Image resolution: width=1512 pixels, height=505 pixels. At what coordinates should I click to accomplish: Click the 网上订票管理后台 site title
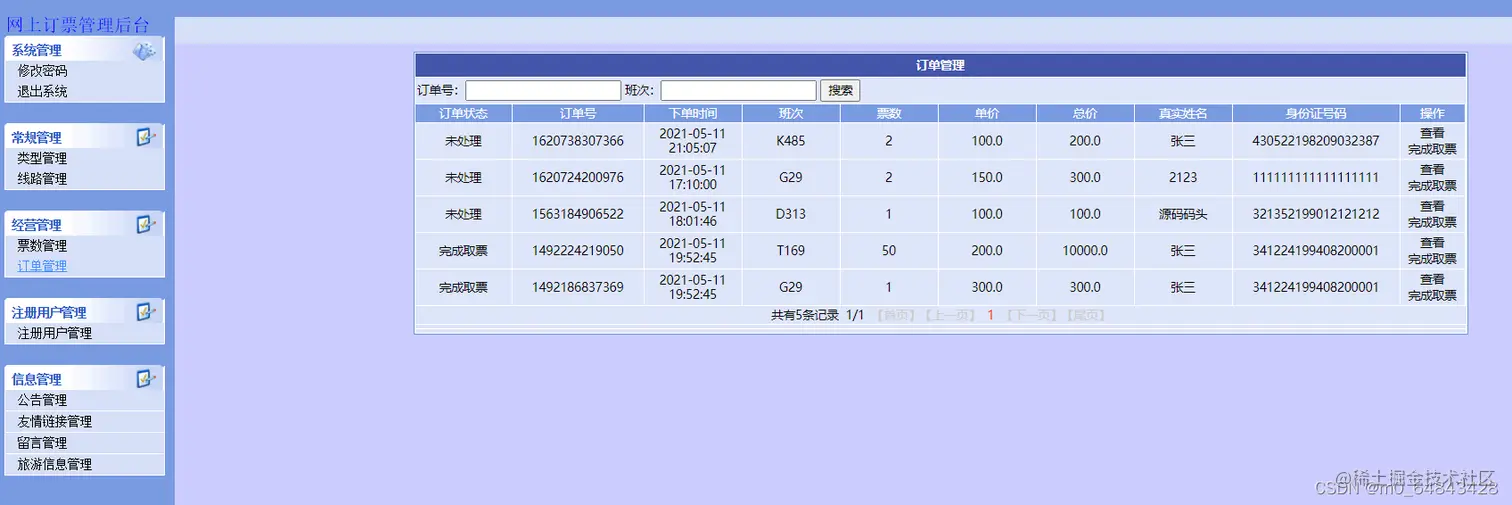(78, 26)
